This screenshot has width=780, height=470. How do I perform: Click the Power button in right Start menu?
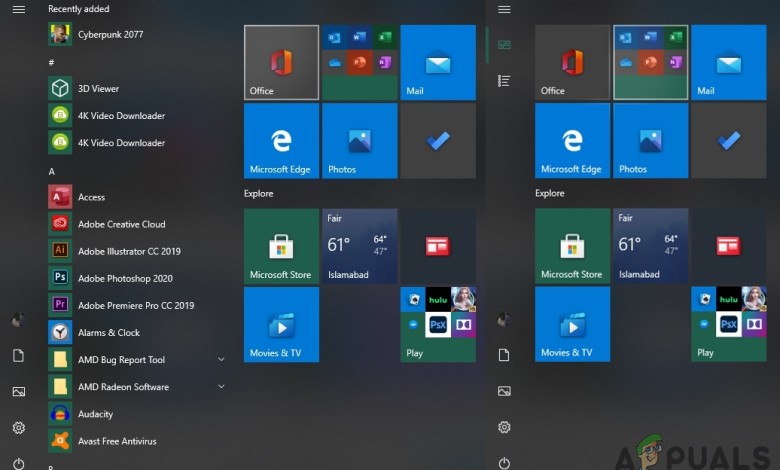(504, 463)
